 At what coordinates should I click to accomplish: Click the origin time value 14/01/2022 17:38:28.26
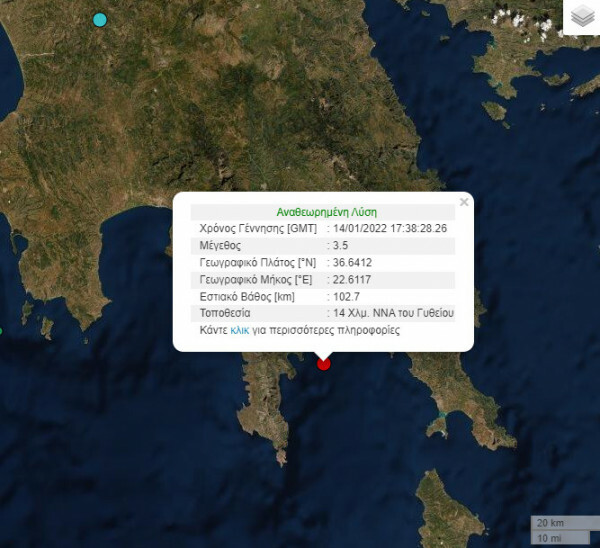[390, 228]
